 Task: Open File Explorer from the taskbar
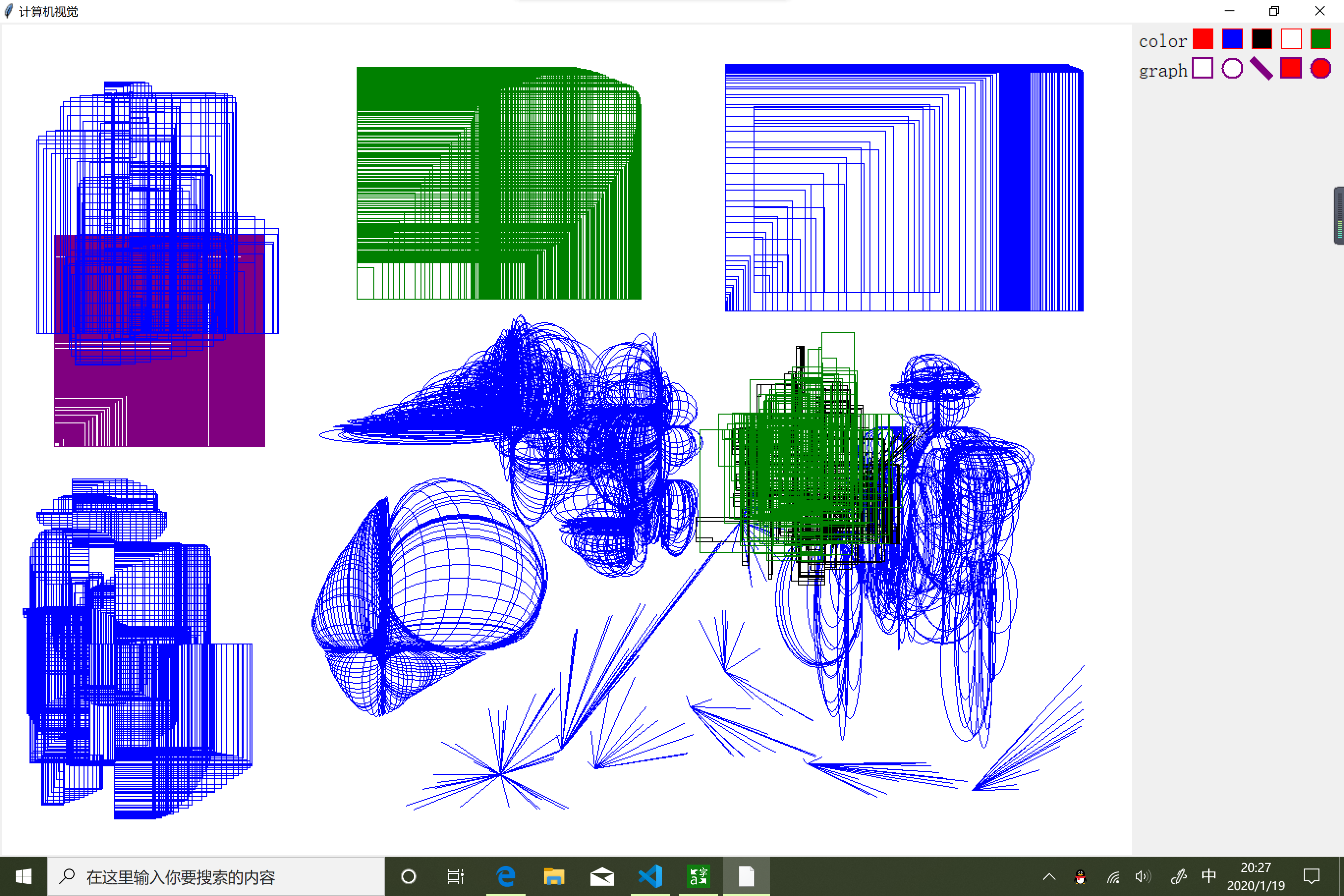click(553, 876)
